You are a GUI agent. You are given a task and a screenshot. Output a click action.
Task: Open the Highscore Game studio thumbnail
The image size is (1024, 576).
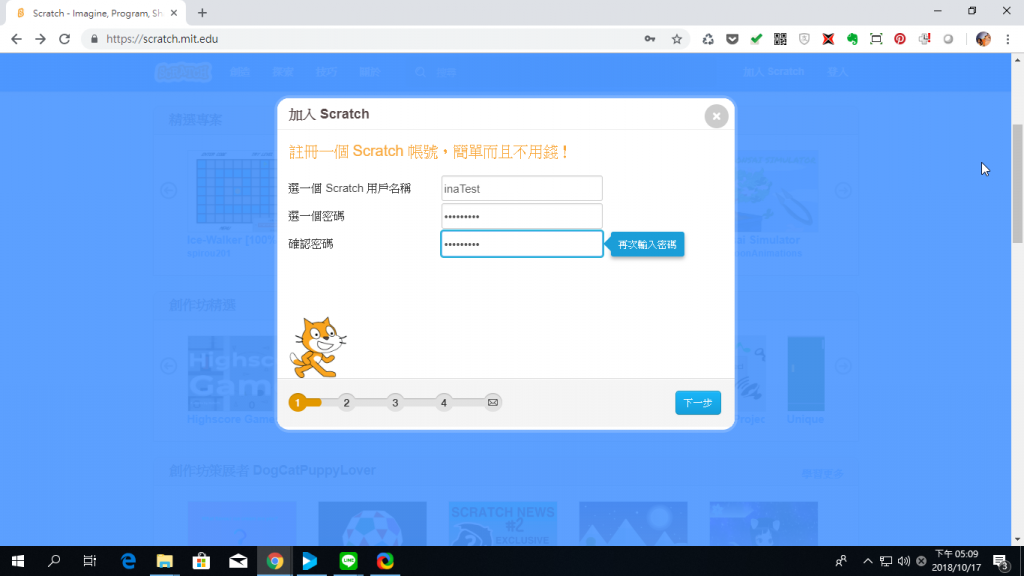click(231, 374)
